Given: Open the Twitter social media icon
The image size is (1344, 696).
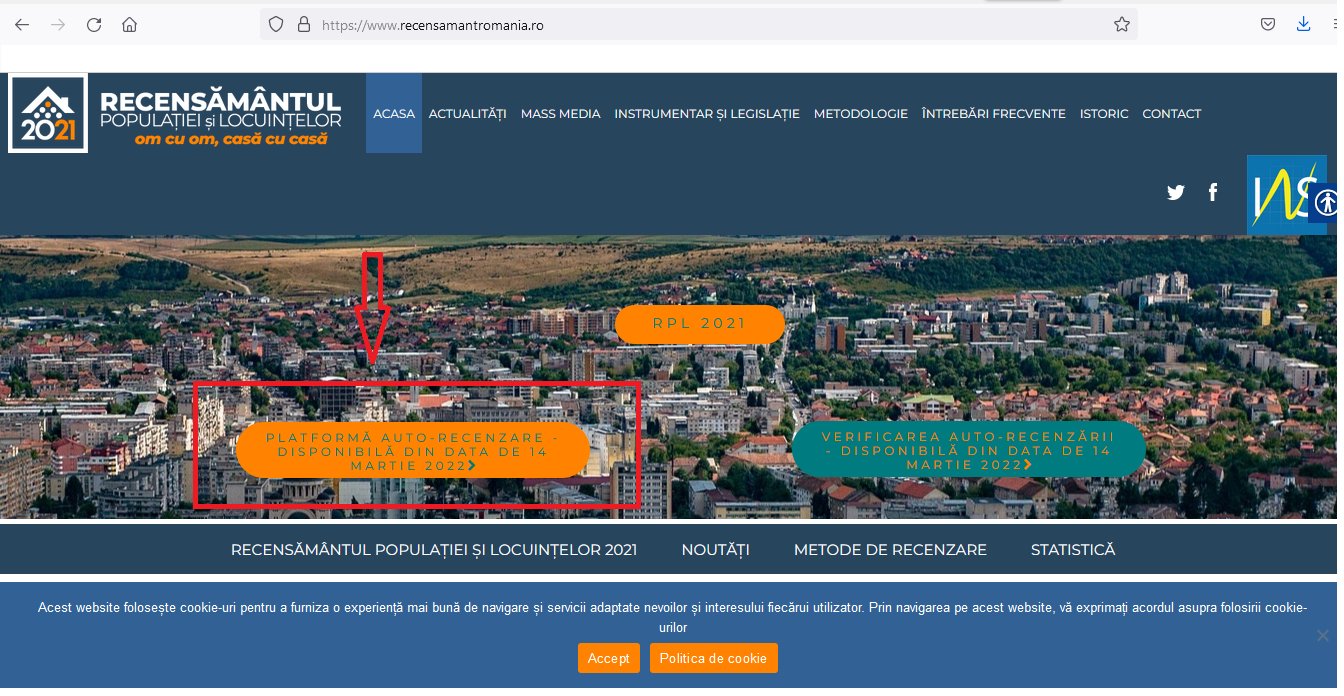Looking at the screenshot, I should click(1176, 192).
